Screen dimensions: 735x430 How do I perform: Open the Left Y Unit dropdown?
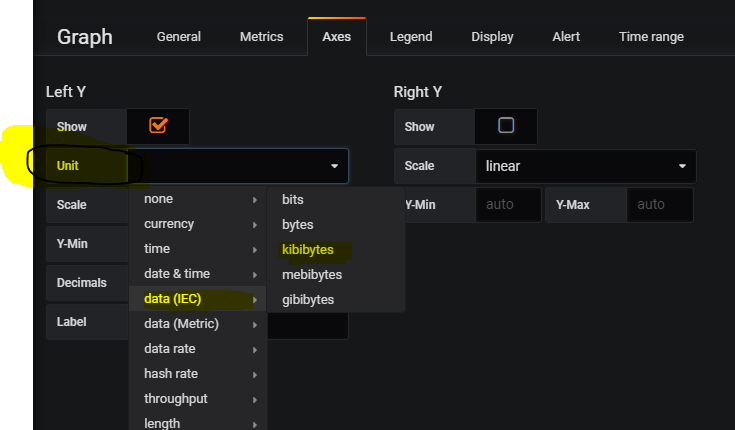coord(238,166)
